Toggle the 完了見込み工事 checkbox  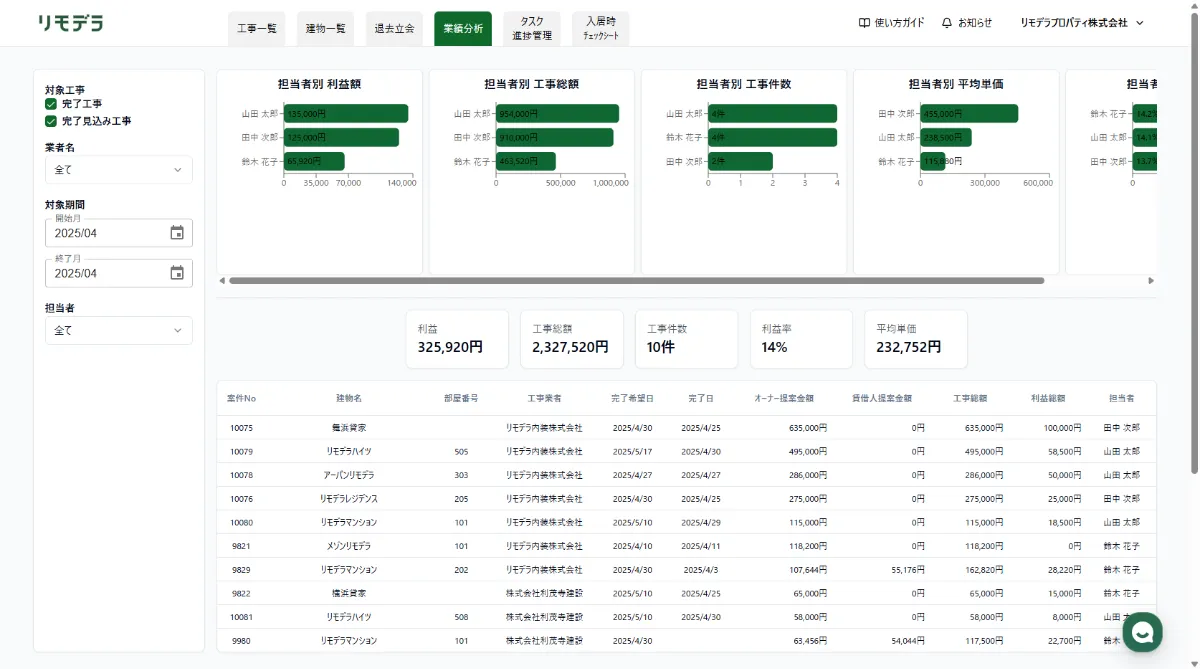51,121
